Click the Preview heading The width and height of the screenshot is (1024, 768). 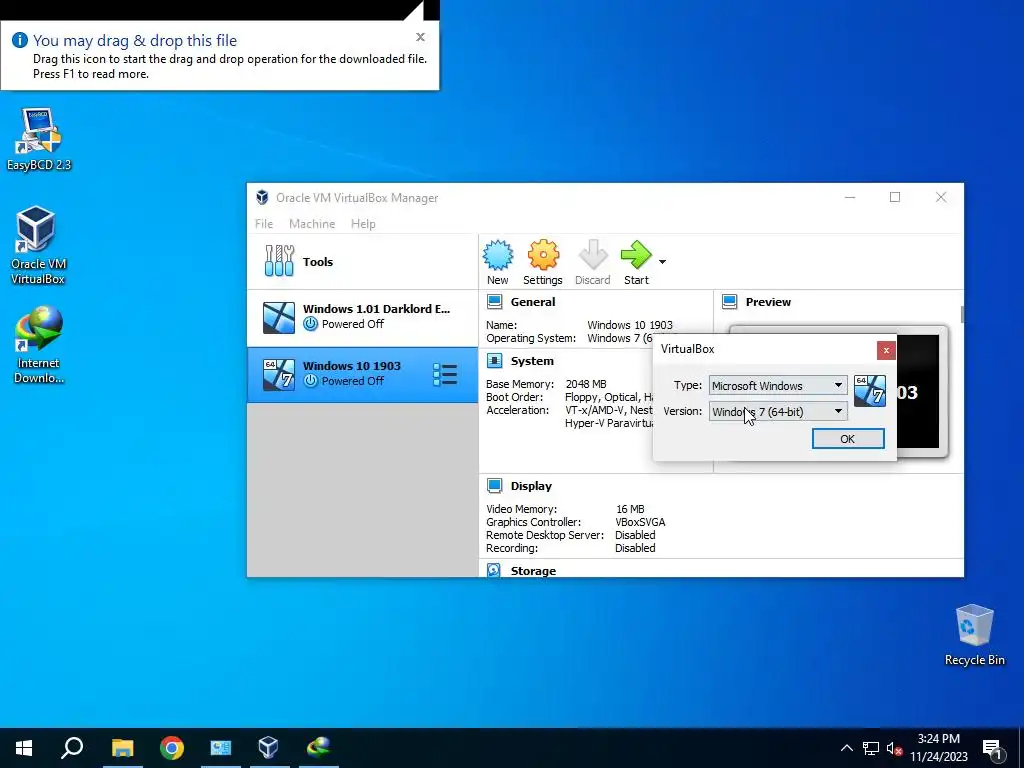(768, 302)
